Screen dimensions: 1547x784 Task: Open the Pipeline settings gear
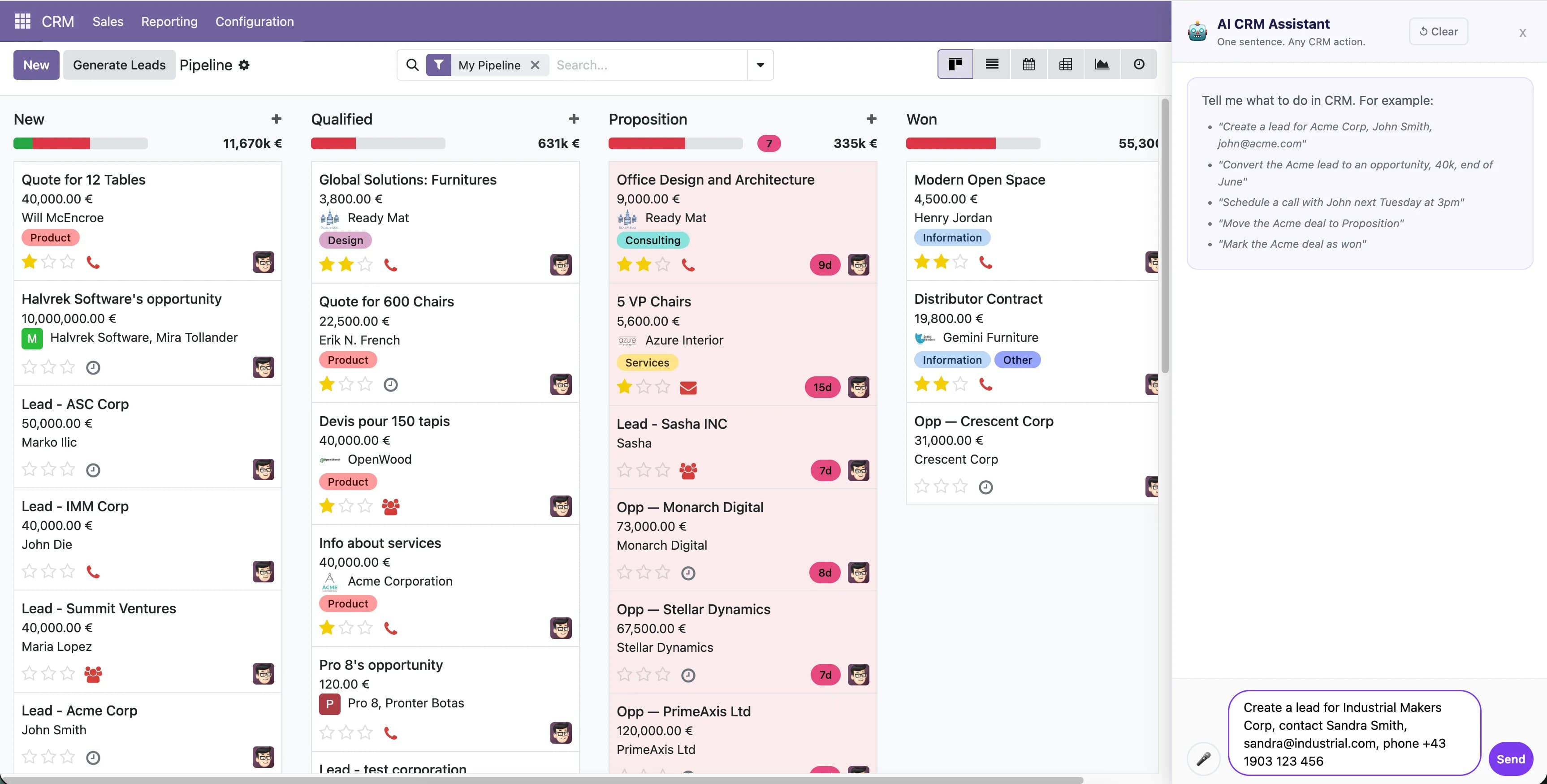244,65
